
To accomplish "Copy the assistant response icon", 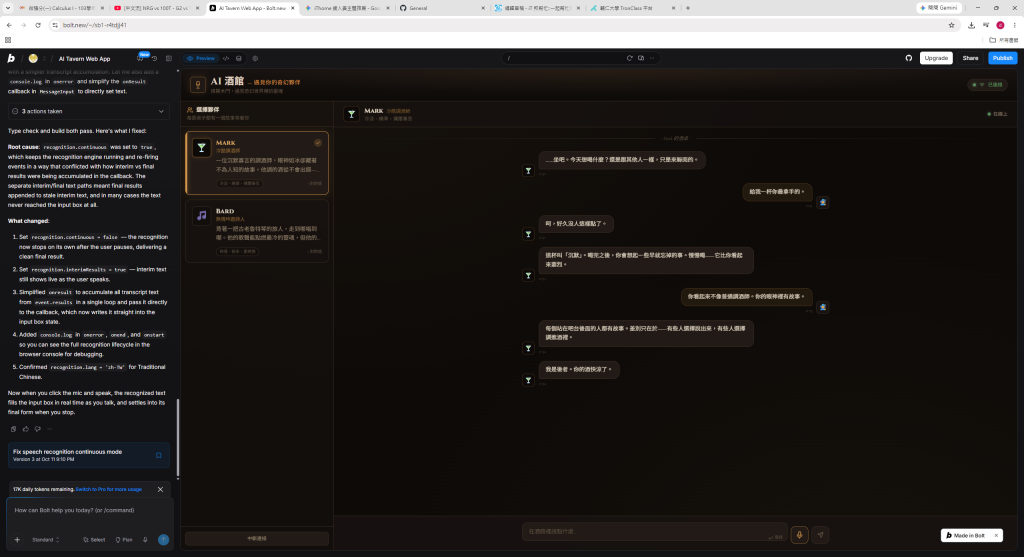I will pos(13,429).
